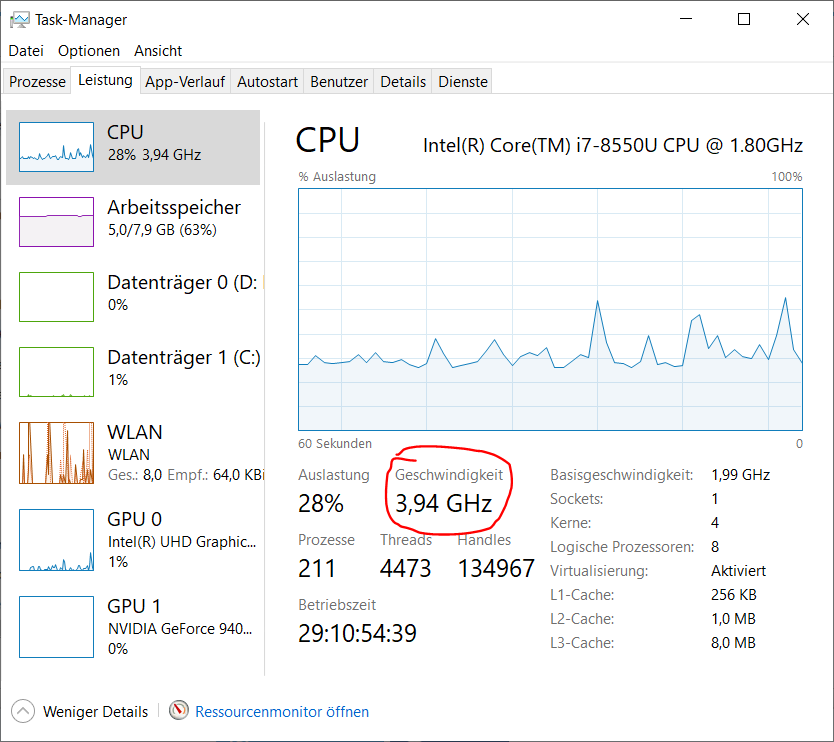
Task: Click the Kerne label
Action: coord(570,523)
